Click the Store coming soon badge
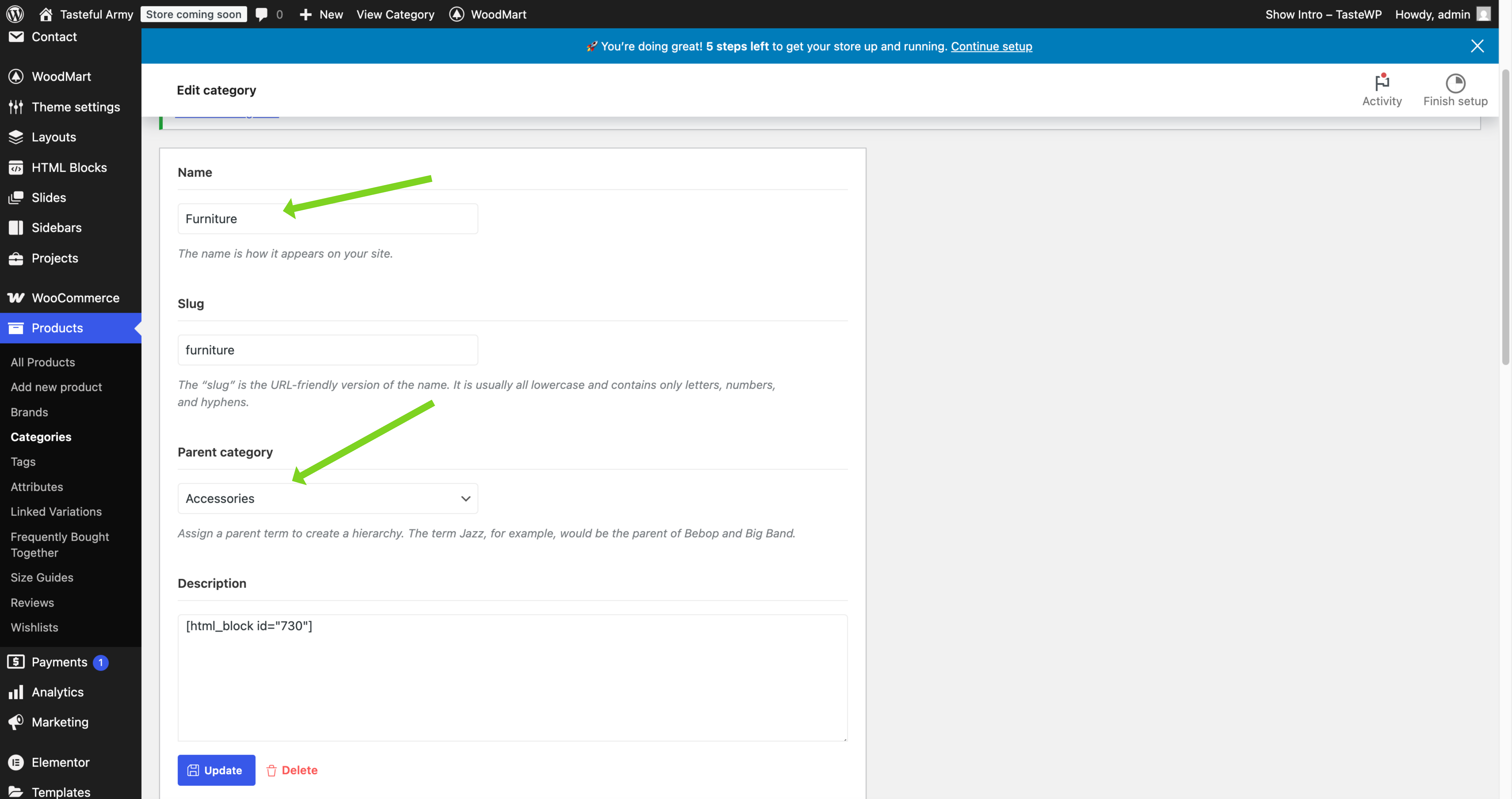Screen dimensions: 1512x799 (x=194, y=14)
